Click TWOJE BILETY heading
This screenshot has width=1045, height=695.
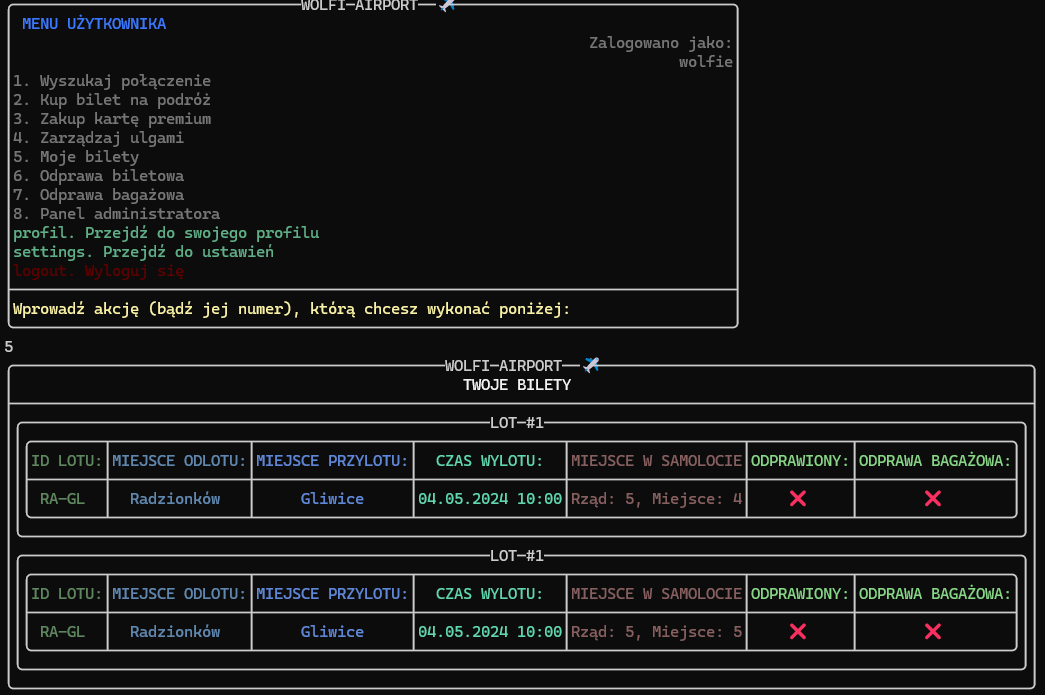[517, 385]
